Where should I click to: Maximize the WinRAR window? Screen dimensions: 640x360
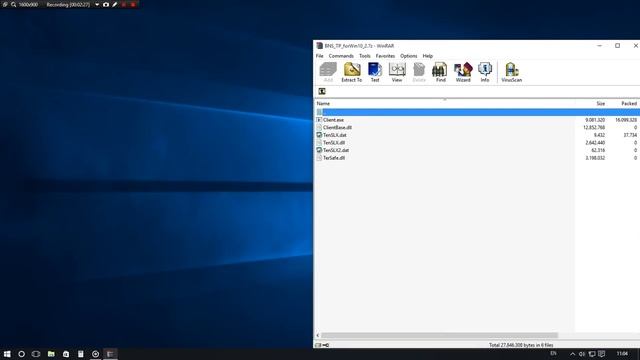coord(617,46)
